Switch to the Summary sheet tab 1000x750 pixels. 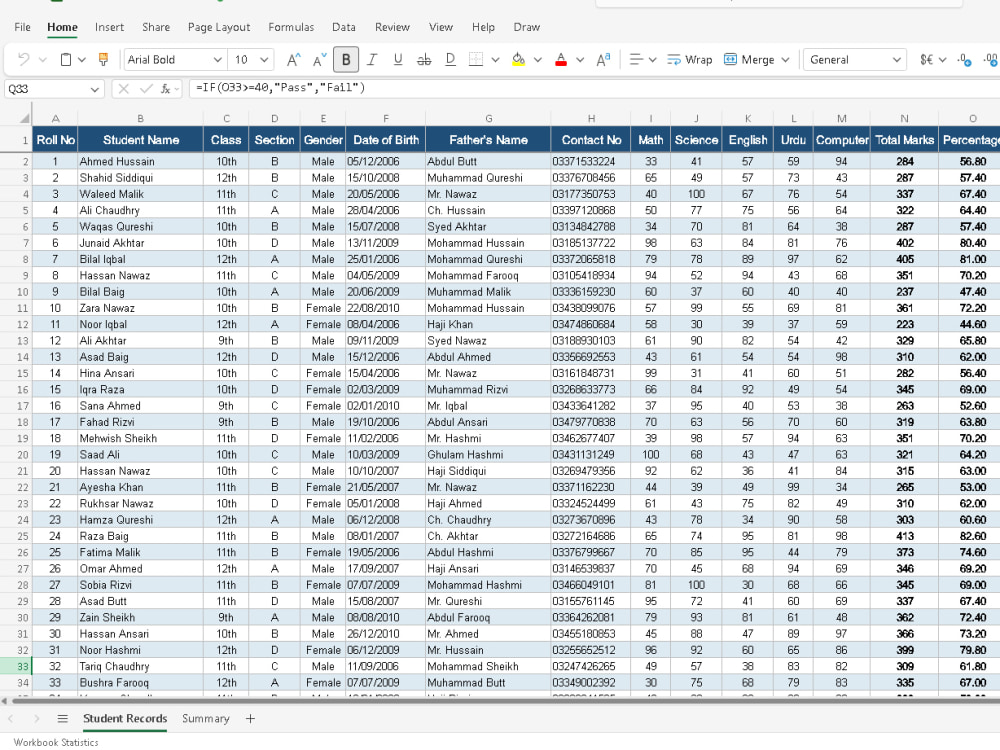pyautogui.click(x=205, y=718)
